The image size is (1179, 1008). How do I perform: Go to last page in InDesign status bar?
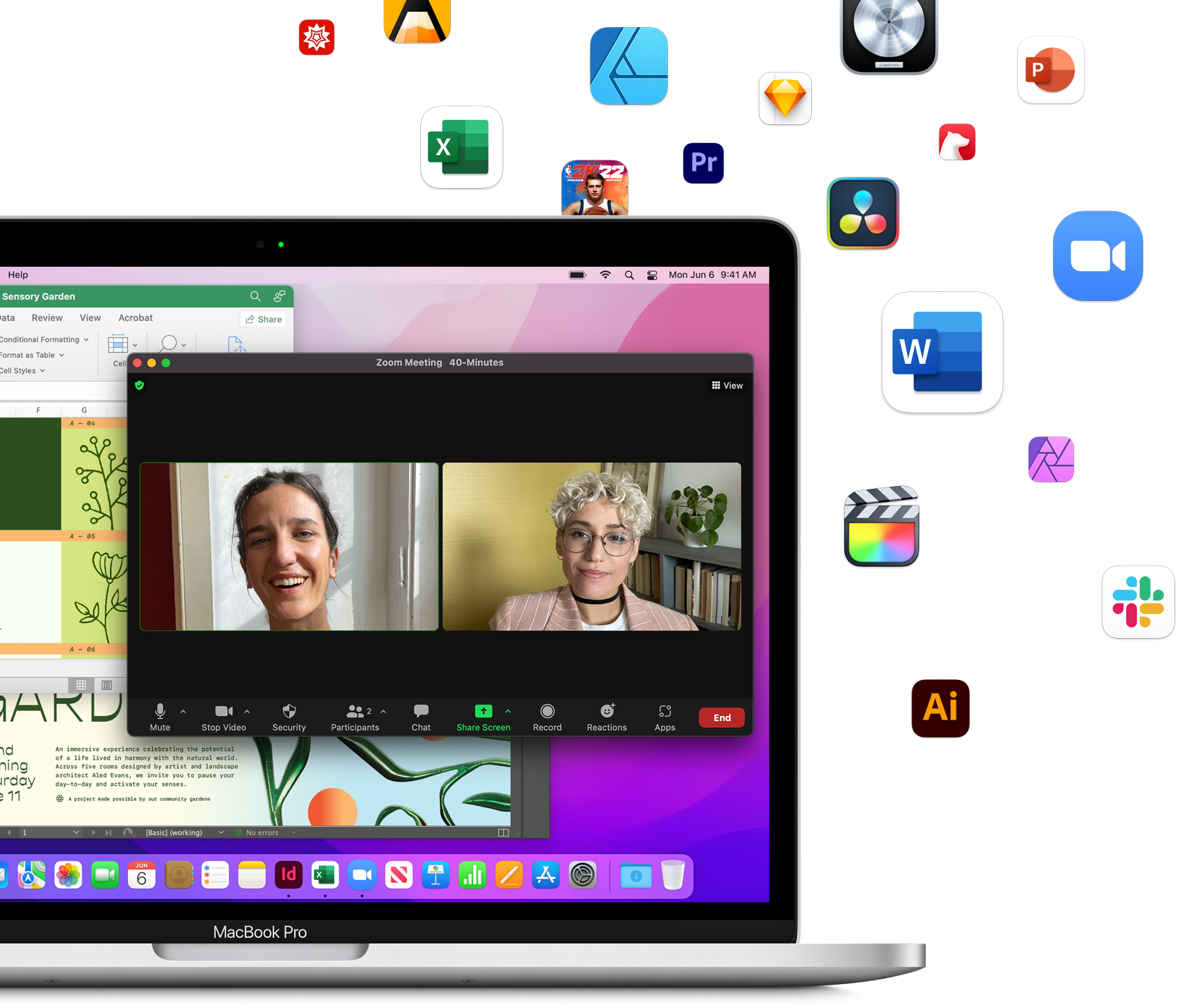[109, 832]
